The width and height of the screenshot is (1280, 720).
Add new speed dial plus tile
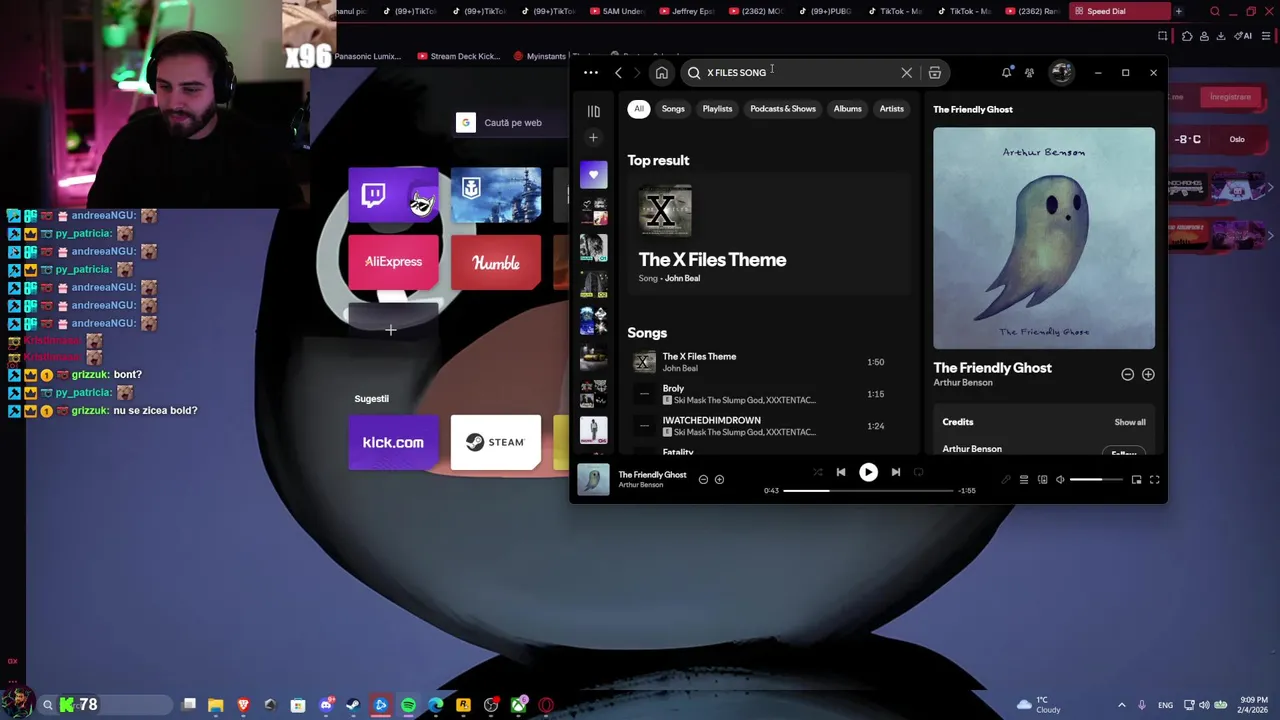391,329
